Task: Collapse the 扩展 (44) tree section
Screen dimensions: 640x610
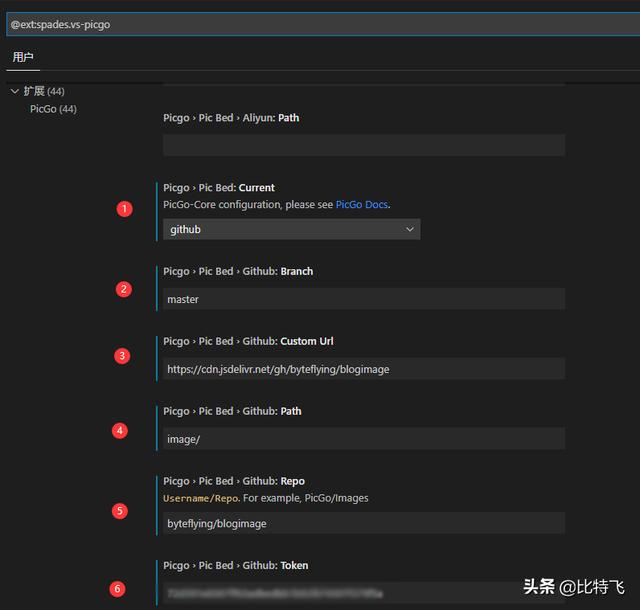Action: point(38,91)
